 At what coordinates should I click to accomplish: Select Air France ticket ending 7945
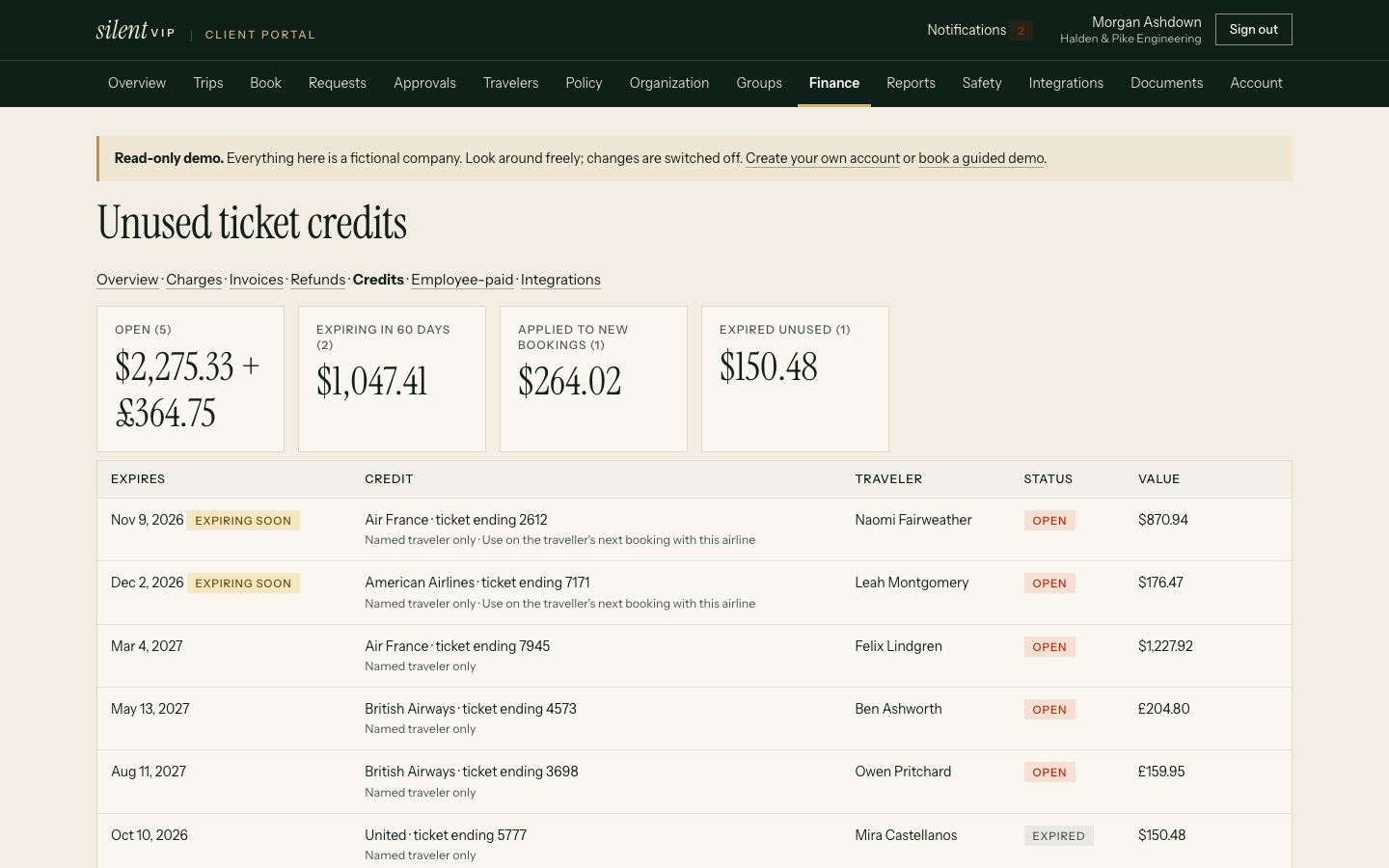pos(457,646)
